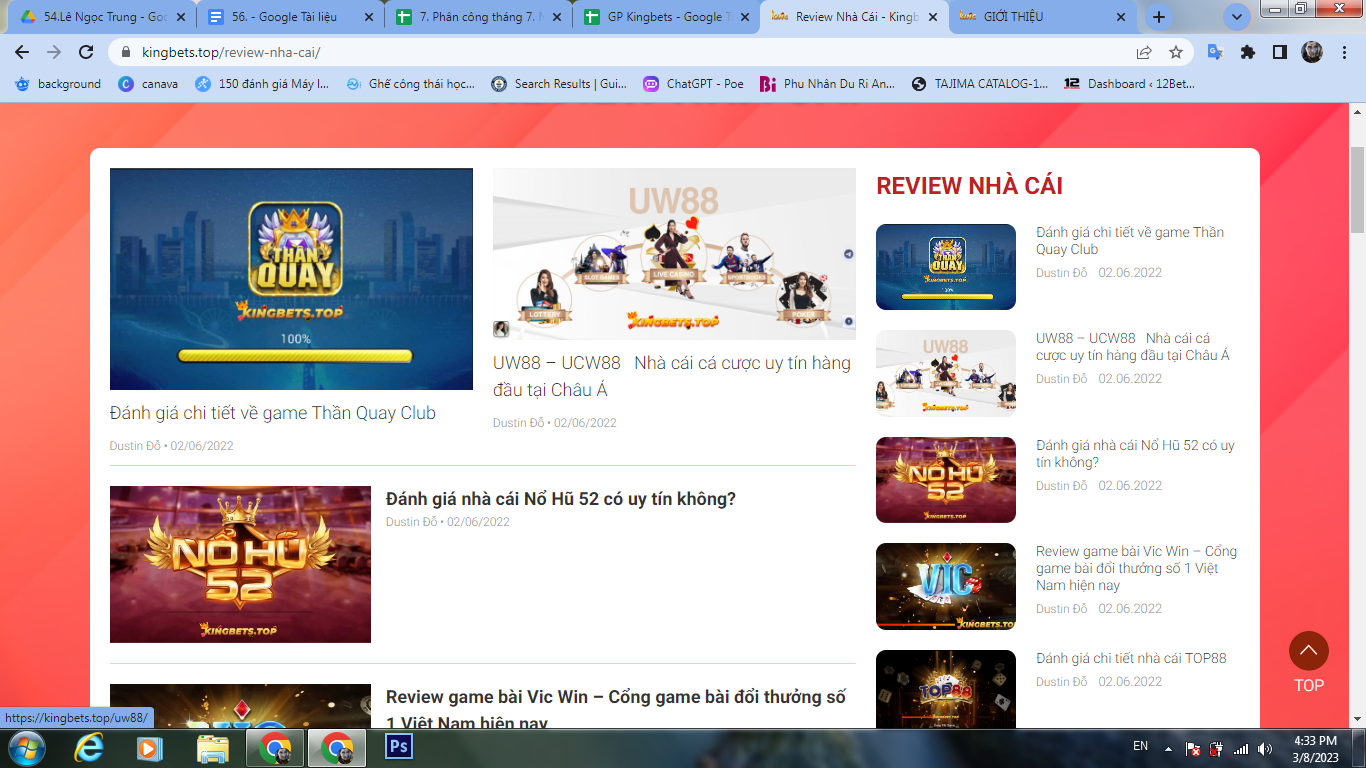Open the taskbar clock showing 4:33 PM

pyautogui.click(x=1316, y=749)
